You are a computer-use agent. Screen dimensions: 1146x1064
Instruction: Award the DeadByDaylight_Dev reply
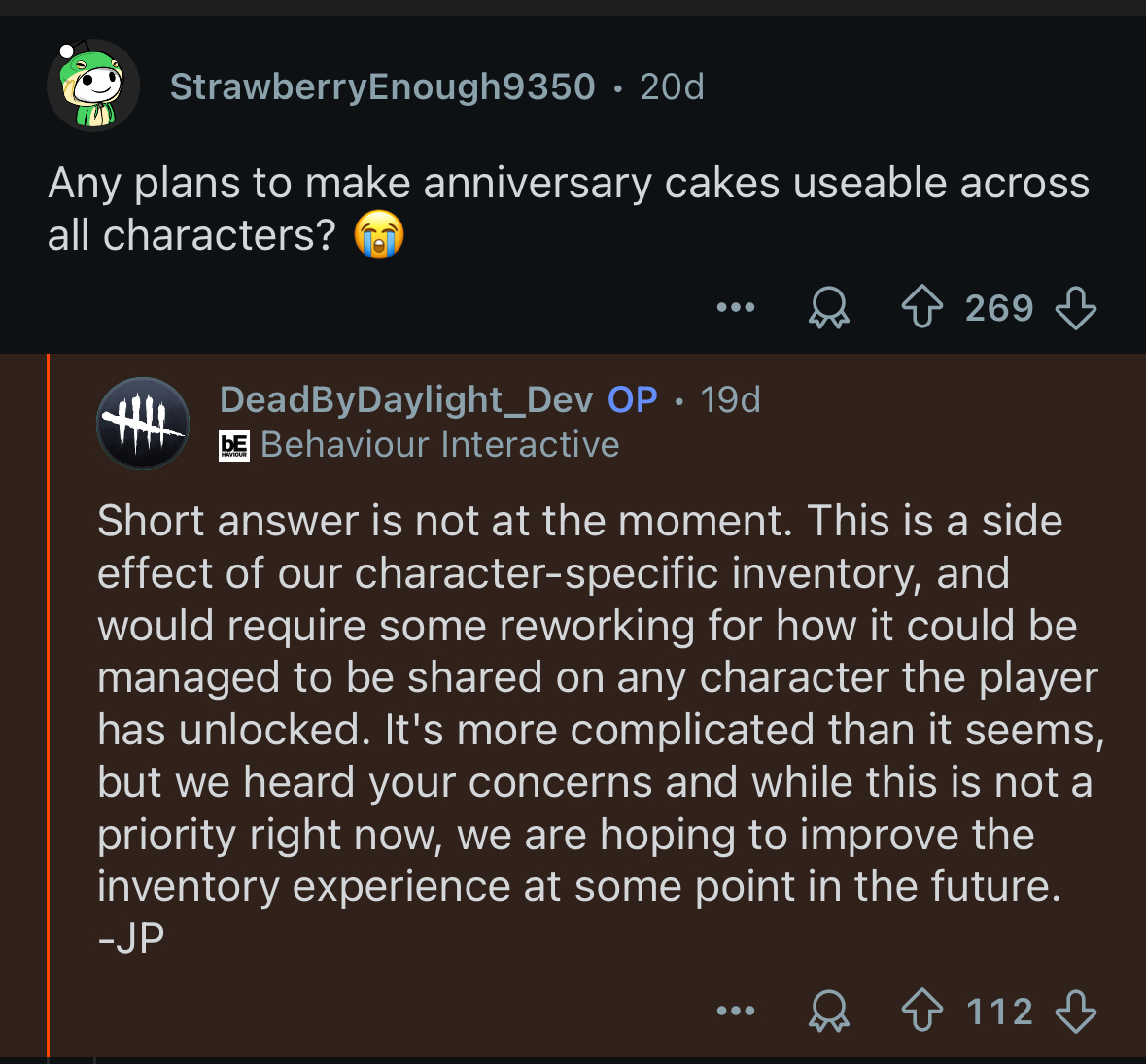click(x=829, y=1012)
